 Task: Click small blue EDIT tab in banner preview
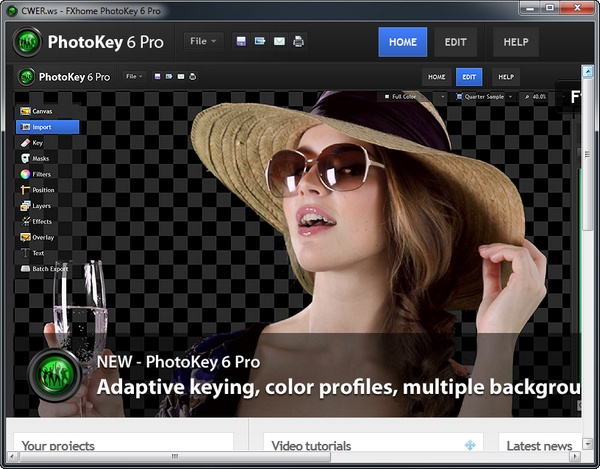tap(469, 77)
